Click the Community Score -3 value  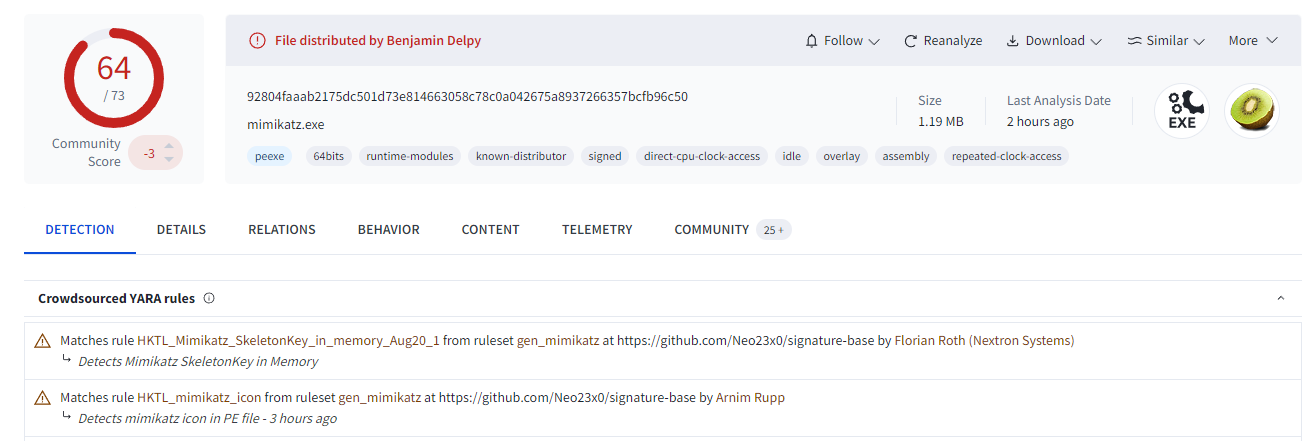point(148,153)
